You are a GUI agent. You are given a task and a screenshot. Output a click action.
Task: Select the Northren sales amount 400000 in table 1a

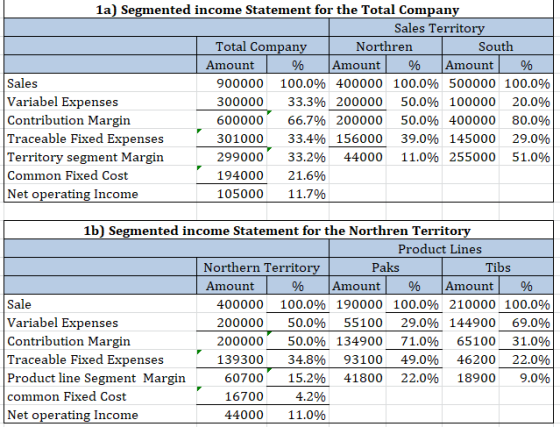pyautogui.click(x=358, y=83)
